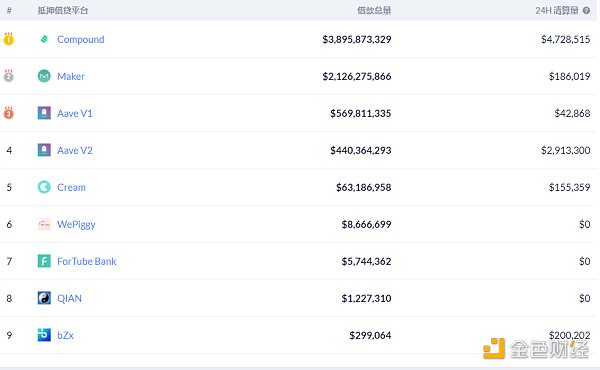Click the help icon beside 24H column header
This screenshot has width=600, height=370.
pos(586,11)
